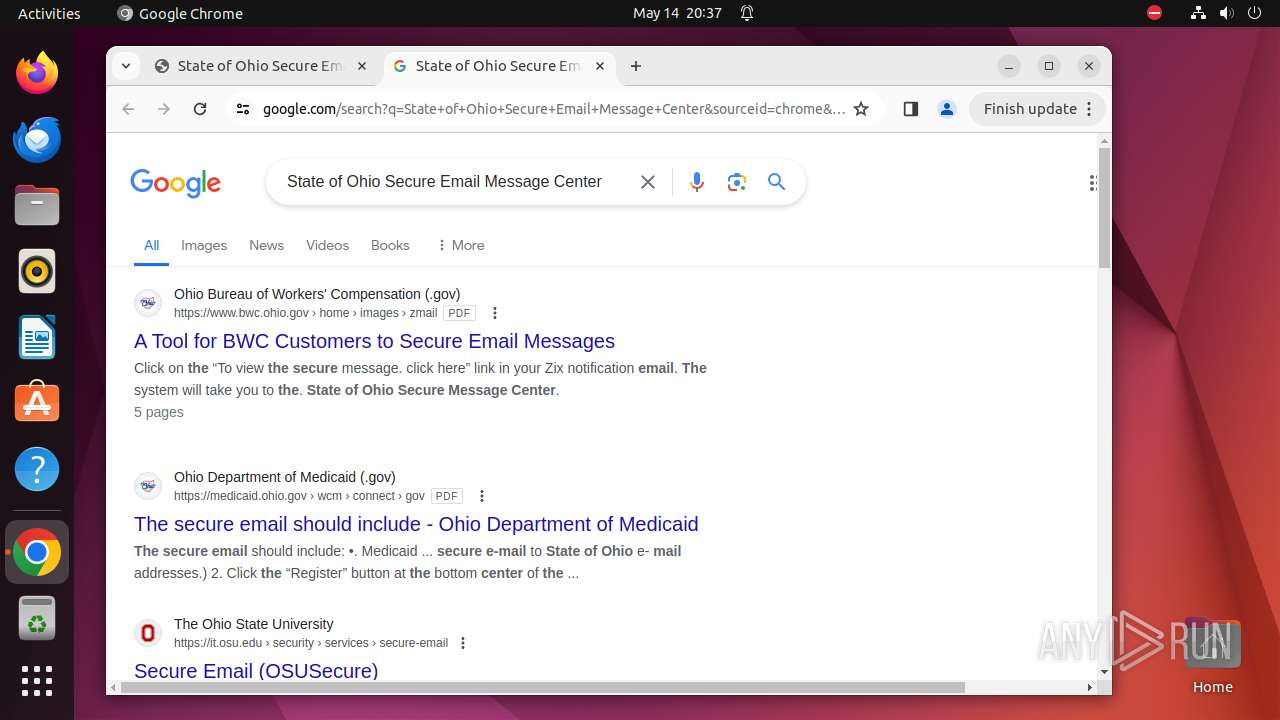Click the scroll-down arrow of page scrollbar
The width and height of the screenshot is (1280, 720).
click(x=1104, y=673)
